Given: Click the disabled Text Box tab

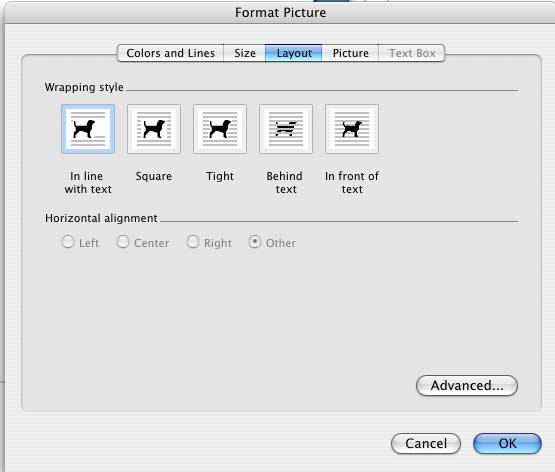Looking at the screenshot, I should coord(412,53).
